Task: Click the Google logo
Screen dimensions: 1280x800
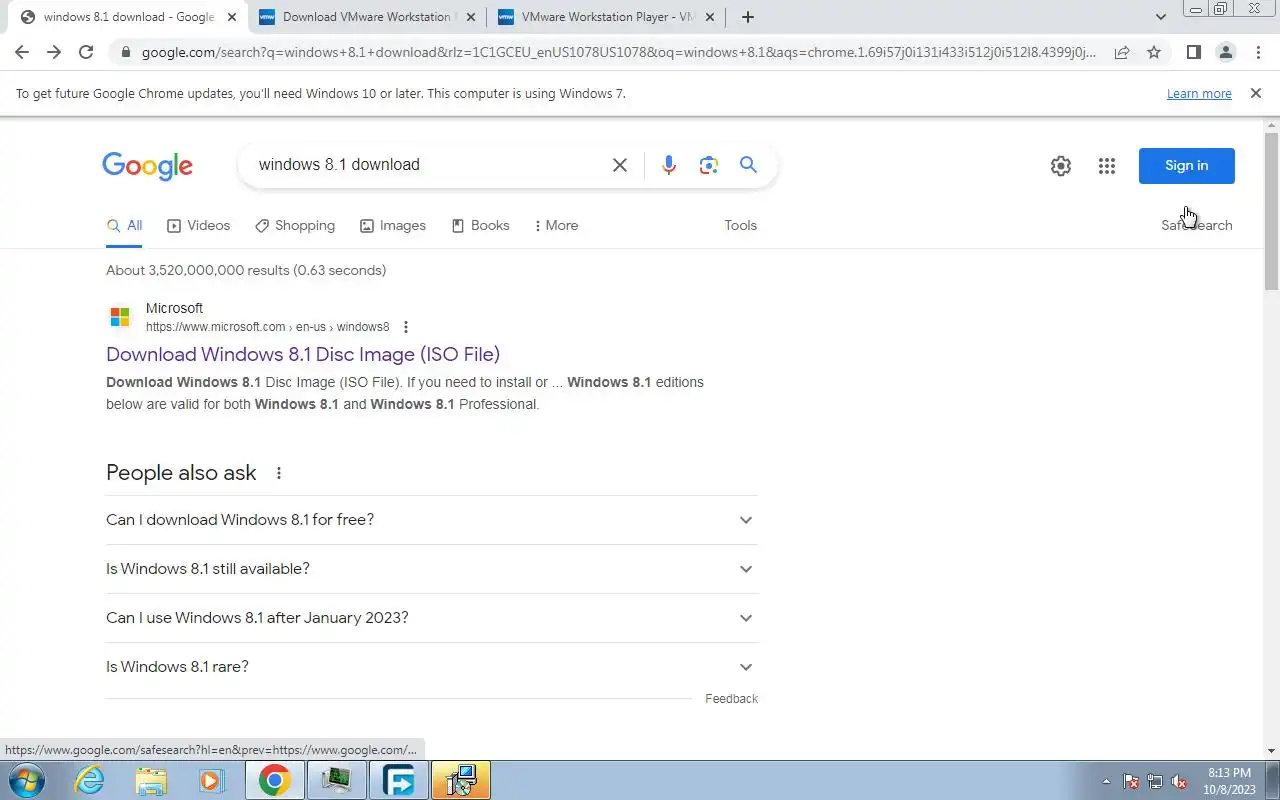Action: click(x=147, y=166)
